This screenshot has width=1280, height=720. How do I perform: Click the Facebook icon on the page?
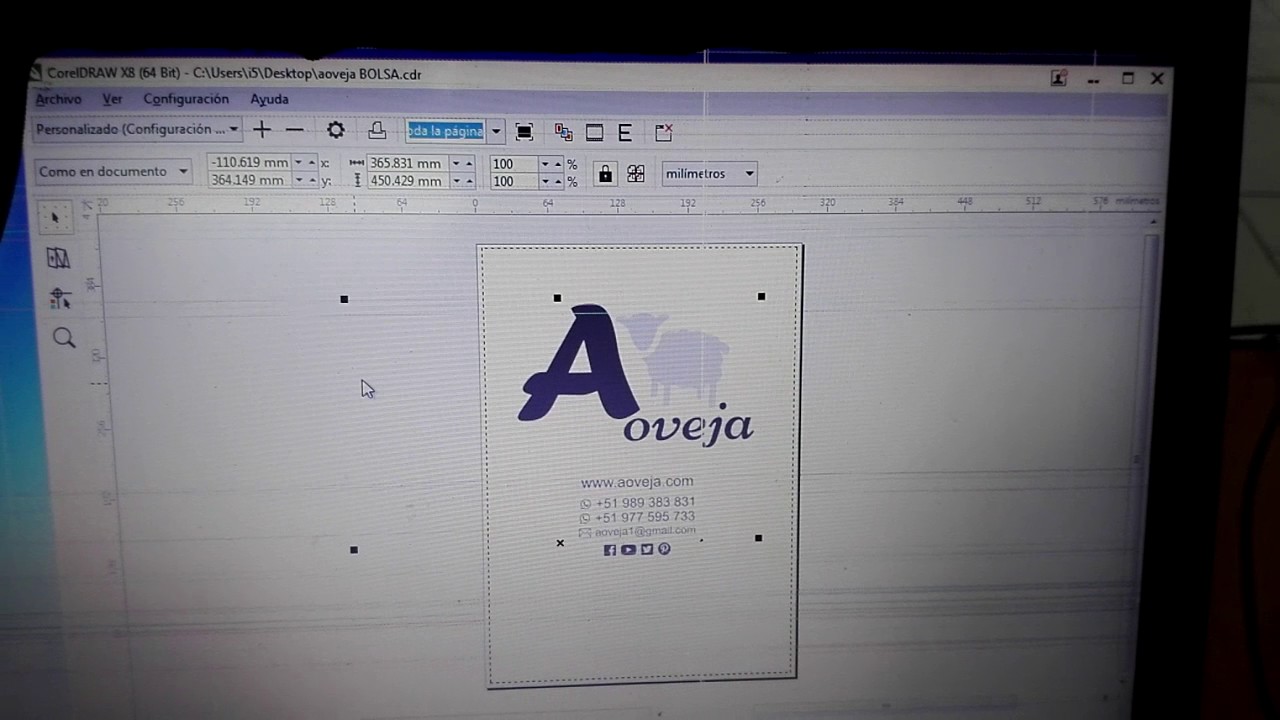(x=610, y=550)
